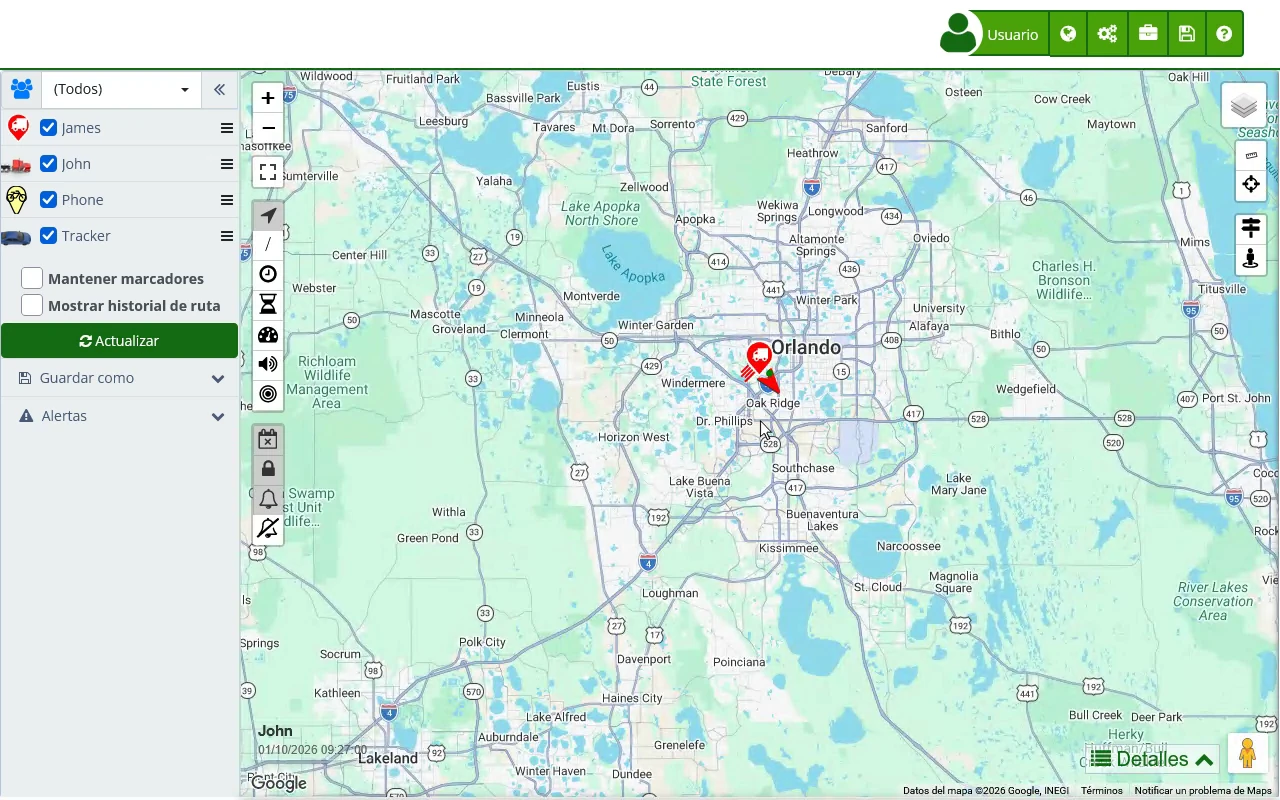
Task: Open the menu for Phone
Action: tap(227, 200)
